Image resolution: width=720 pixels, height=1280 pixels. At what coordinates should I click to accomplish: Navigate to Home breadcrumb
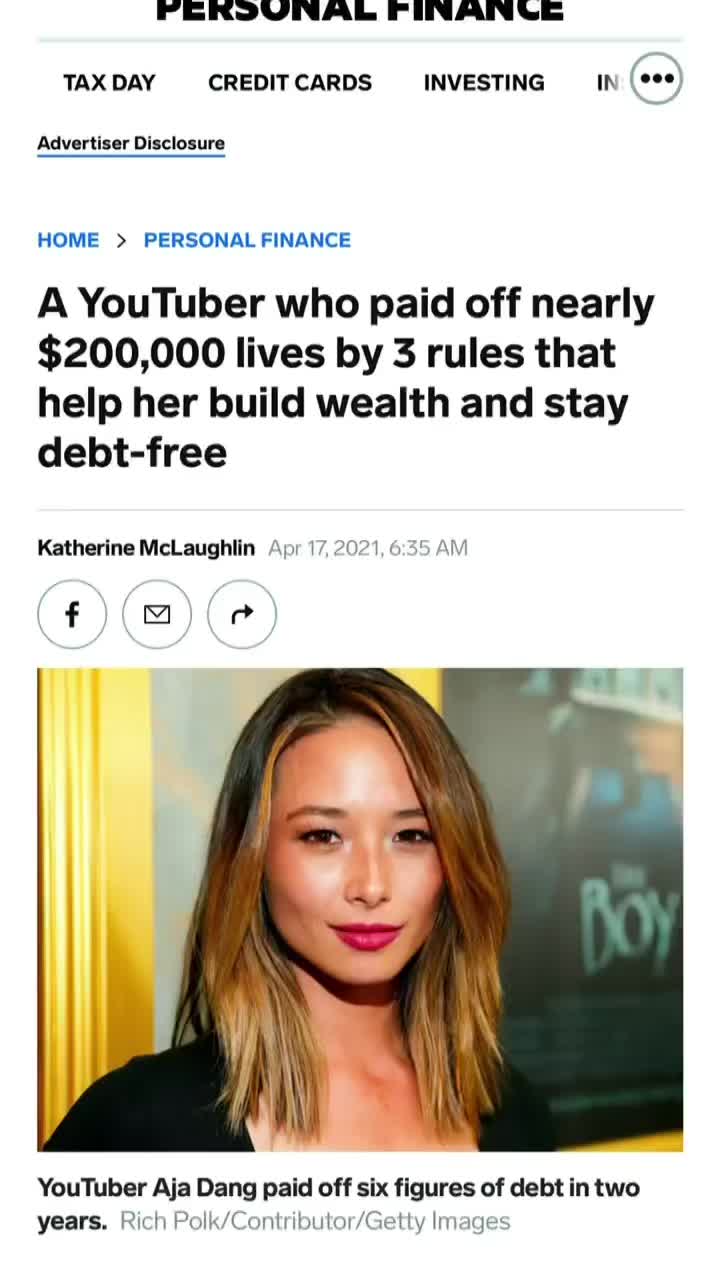pos(68,240)
